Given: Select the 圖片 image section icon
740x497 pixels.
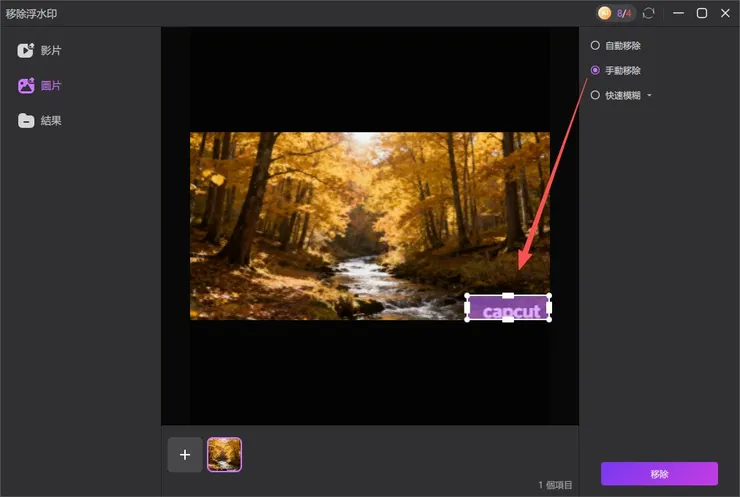Looking at the screenshot, I should [26, 85].
